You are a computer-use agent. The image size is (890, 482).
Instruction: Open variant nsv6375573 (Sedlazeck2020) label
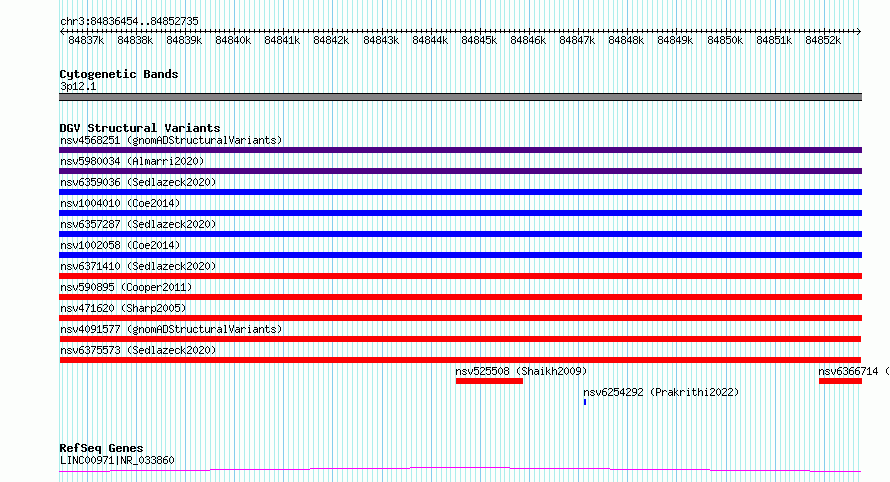[x=138, y=350]
